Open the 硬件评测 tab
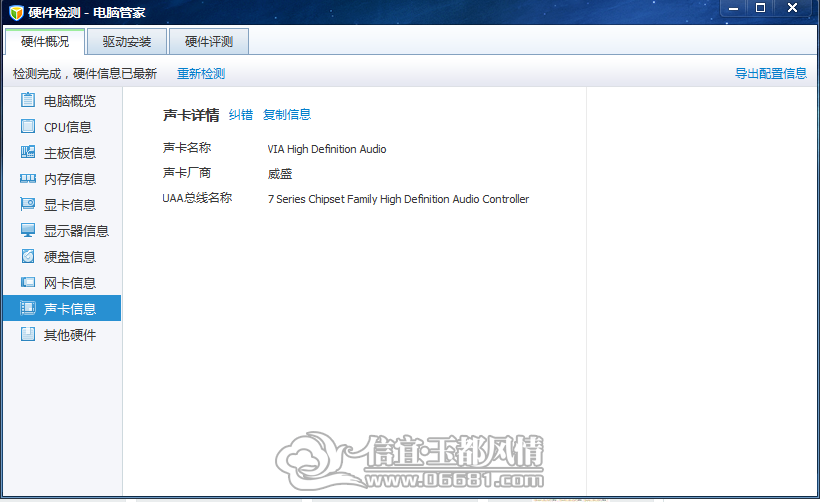The image size is (820, 502). (209, 41)
